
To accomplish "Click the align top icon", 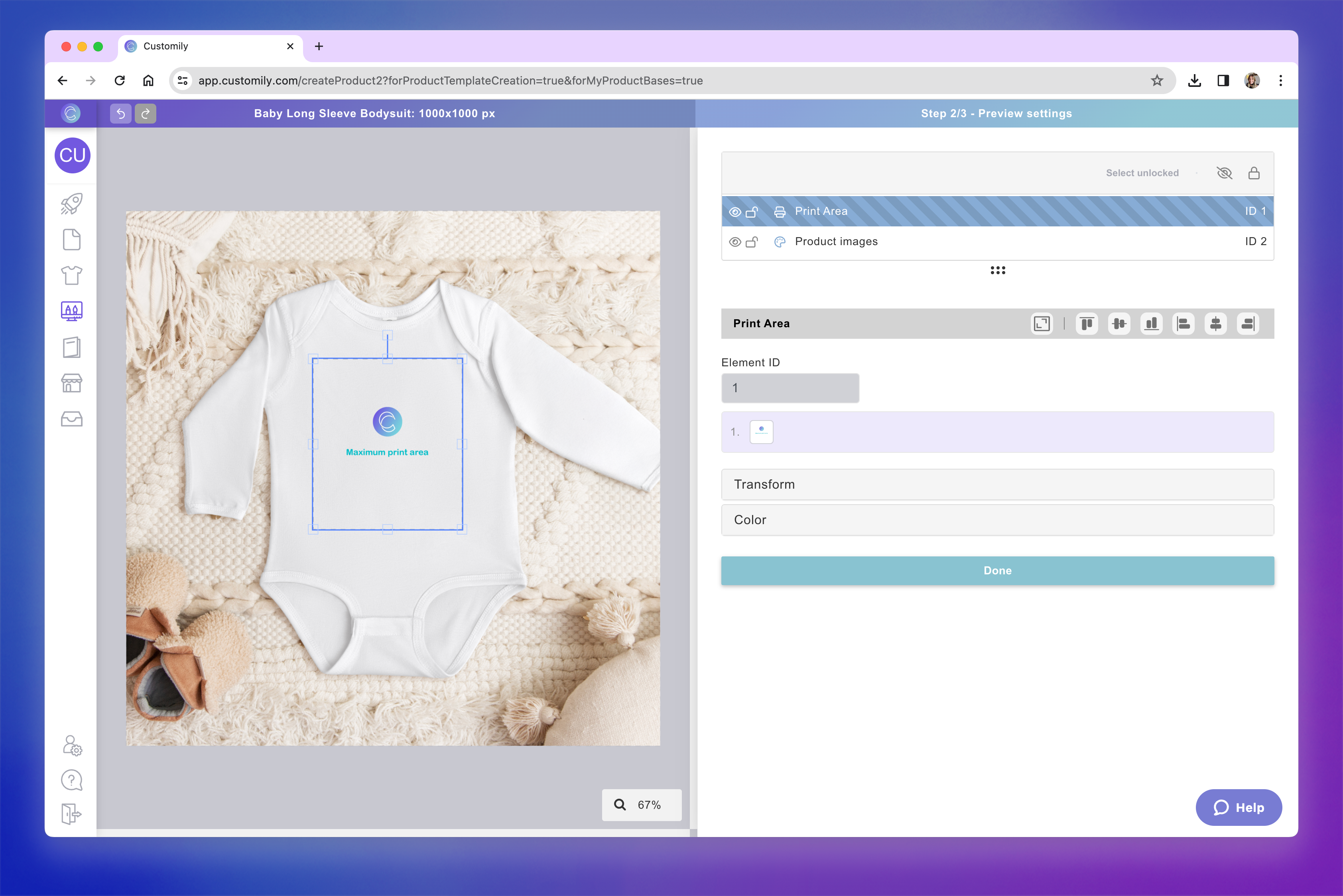I will (x=1087, y=324).
